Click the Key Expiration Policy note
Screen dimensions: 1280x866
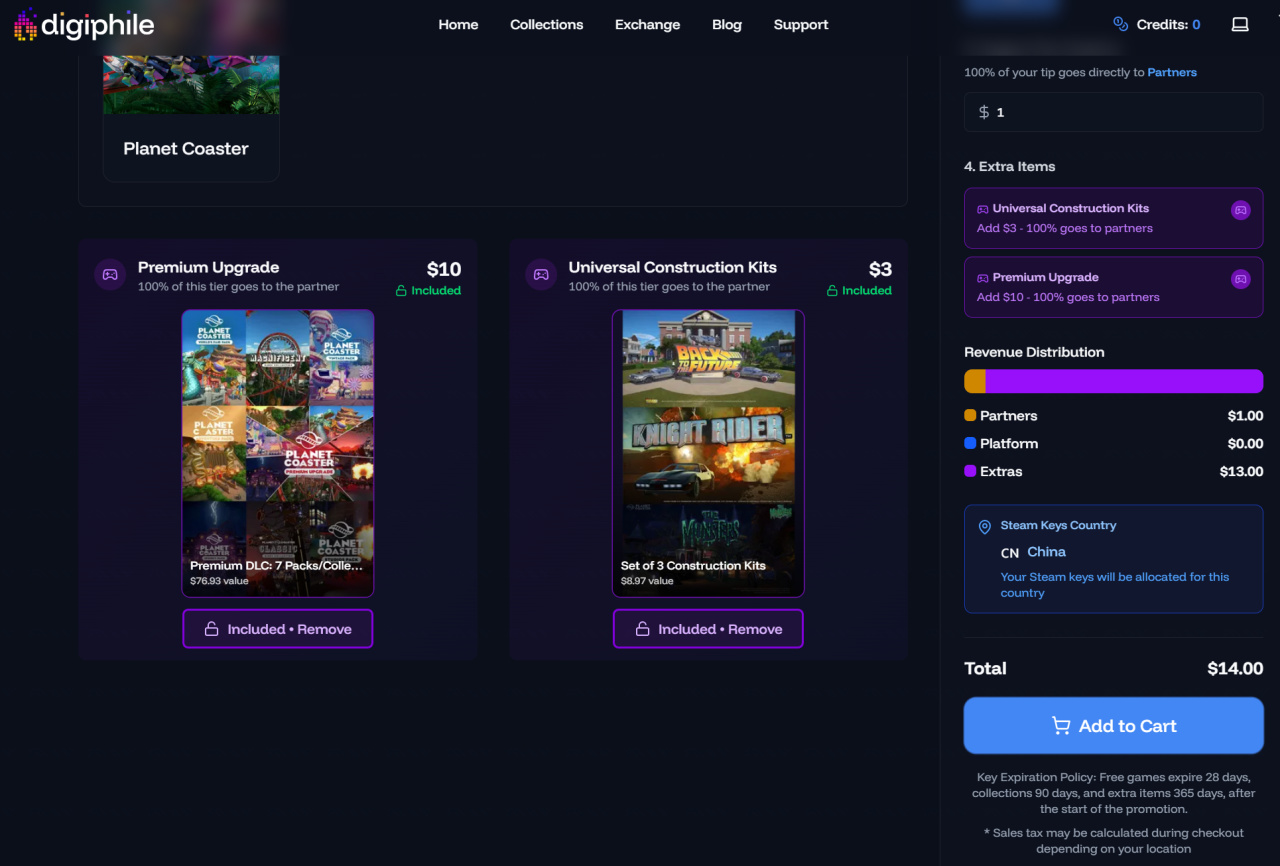tap(1113, 793)
